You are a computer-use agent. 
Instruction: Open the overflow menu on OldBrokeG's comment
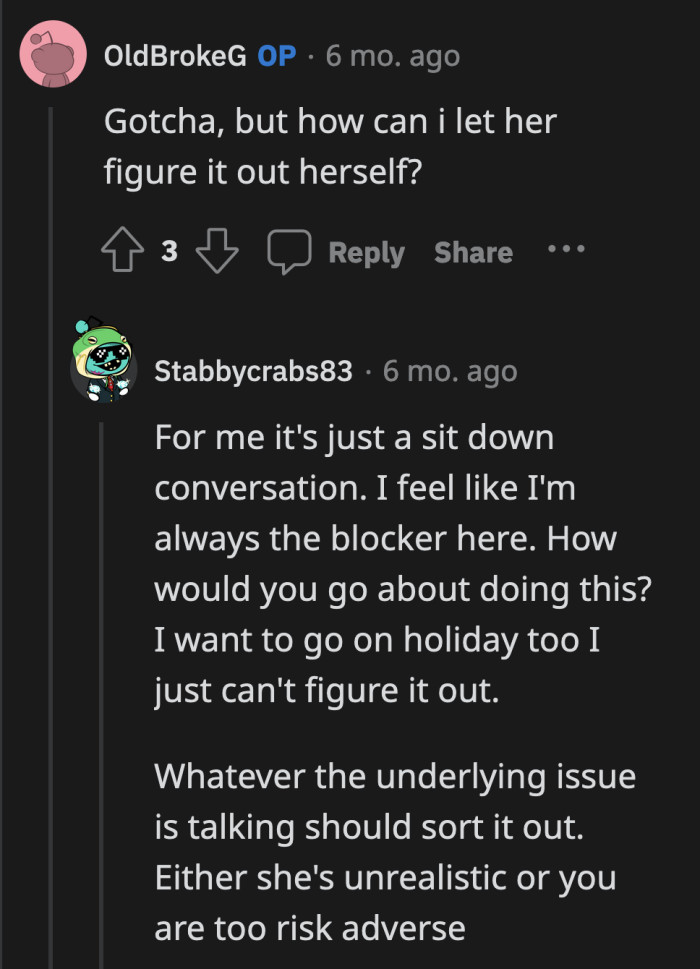coord(566,251)
